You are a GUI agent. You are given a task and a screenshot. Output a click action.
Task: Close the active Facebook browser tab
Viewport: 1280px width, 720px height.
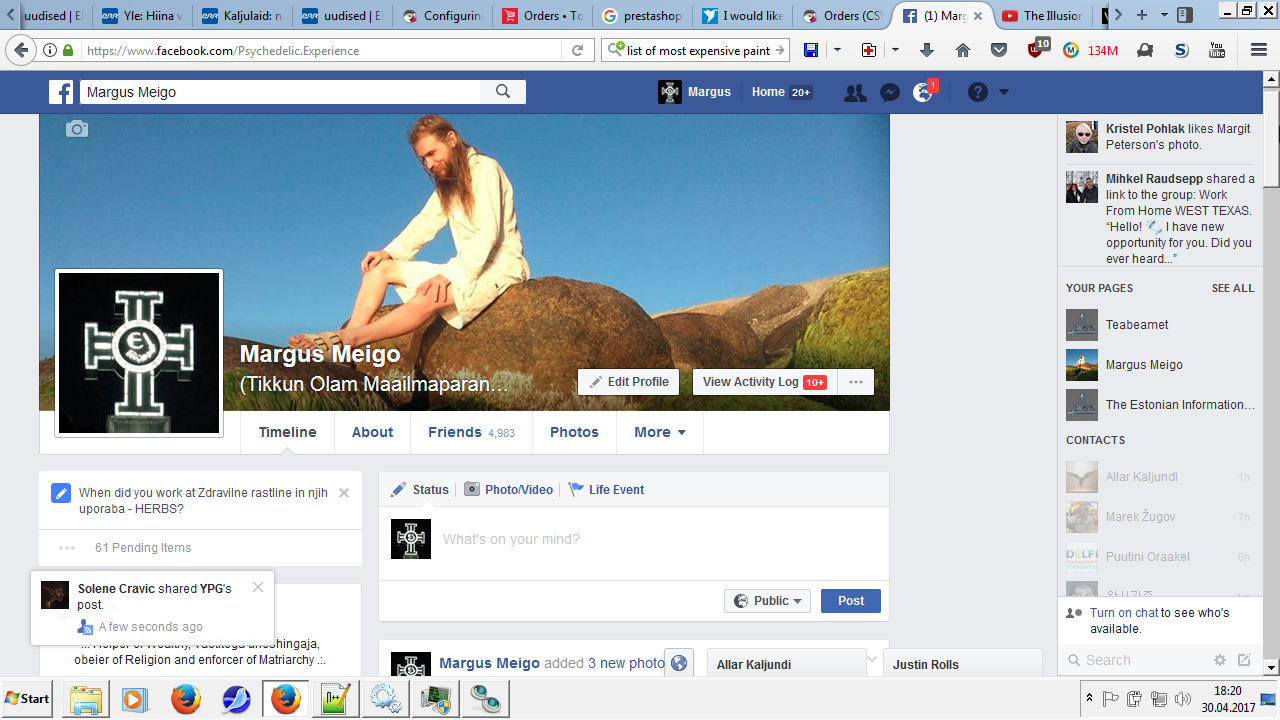click(x=978, y=15)
